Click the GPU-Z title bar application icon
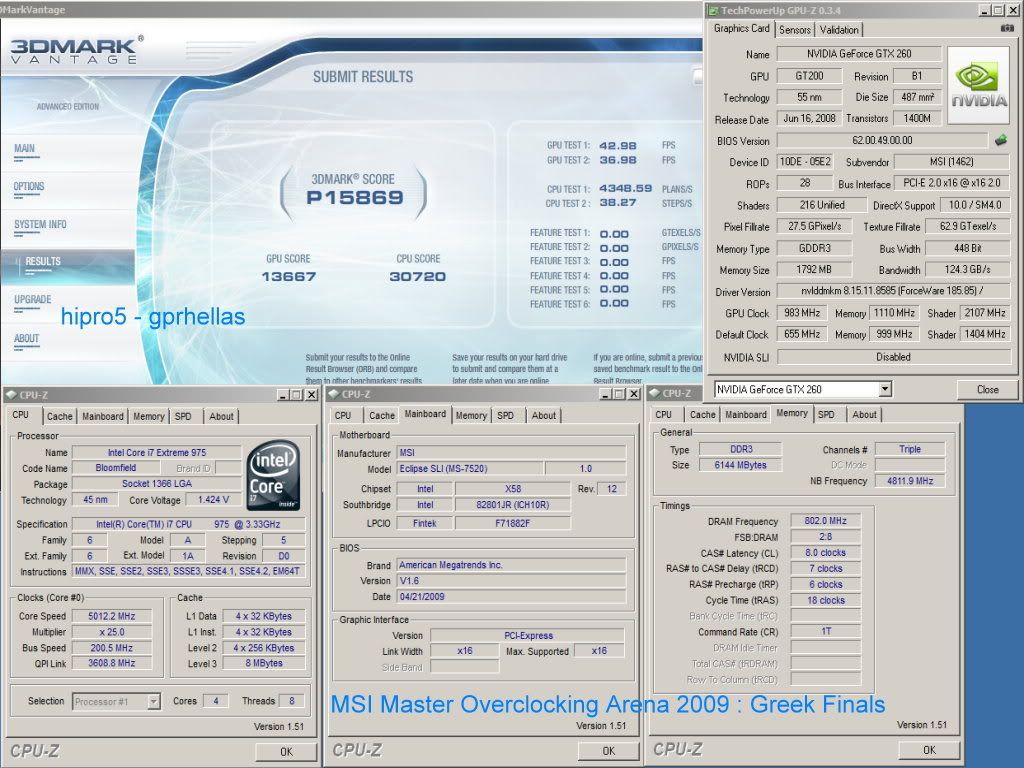This screenshot has height=768, width=1024. (713, 9)
